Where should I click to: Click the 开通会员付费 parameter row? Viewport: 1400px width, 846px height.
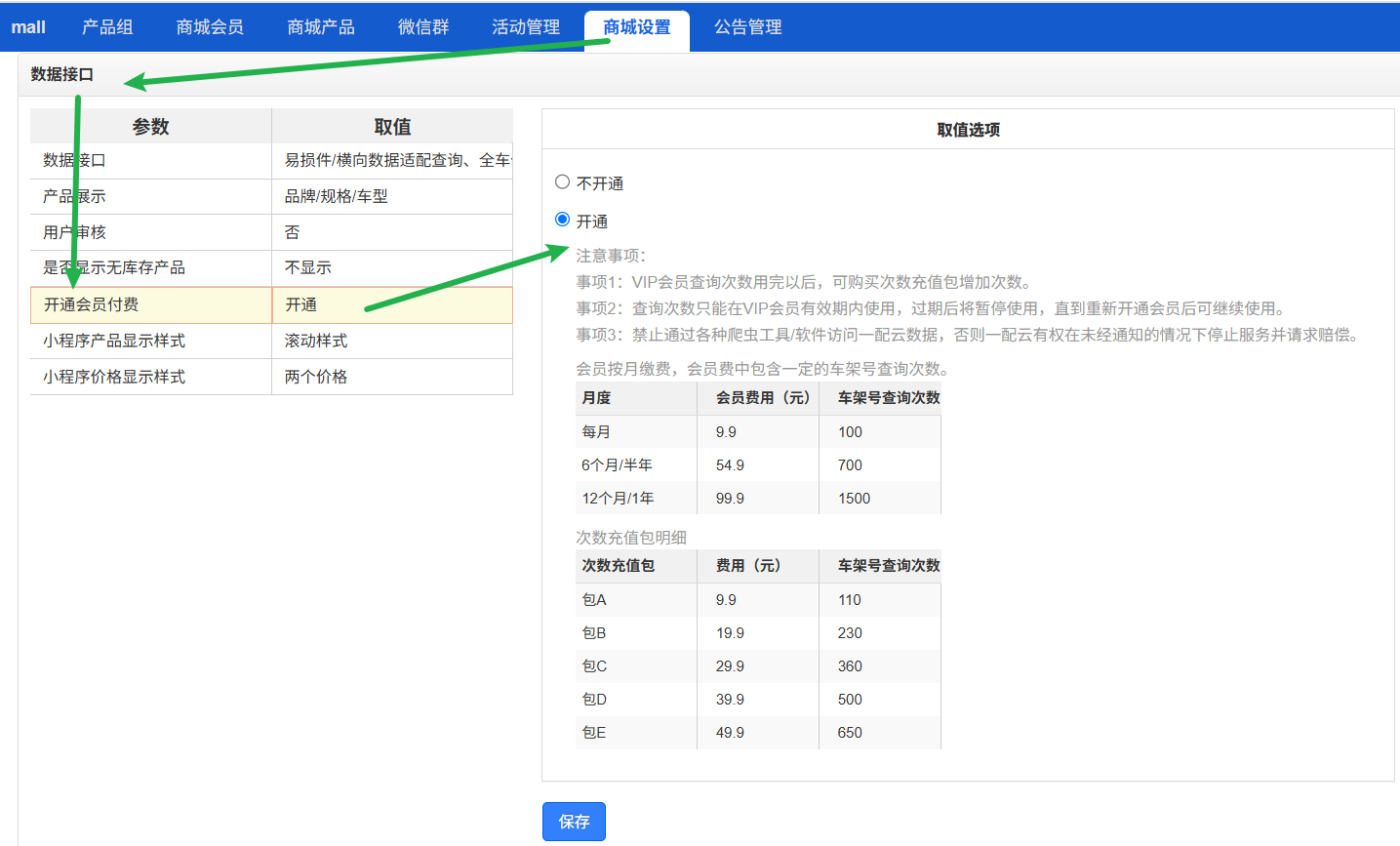coord(151,304)
